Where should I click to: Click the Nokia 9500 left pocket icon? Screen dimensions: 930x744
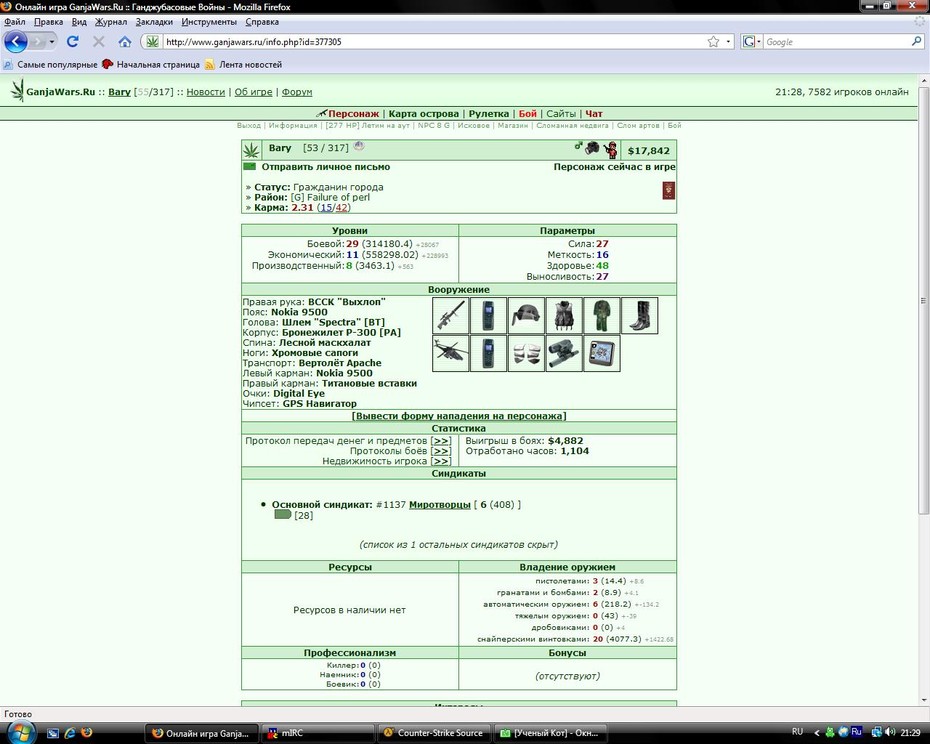pyautogui.click(x=488, y=353)
